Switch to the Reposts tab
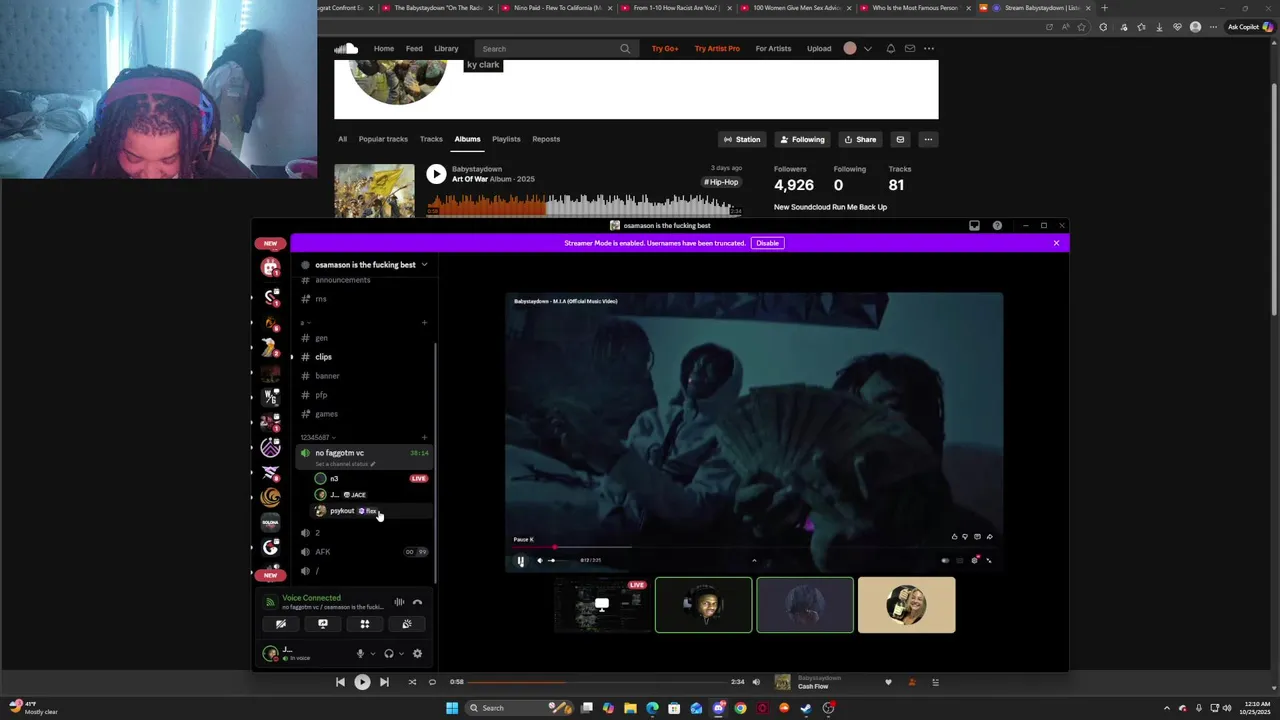 coord(546,139)
